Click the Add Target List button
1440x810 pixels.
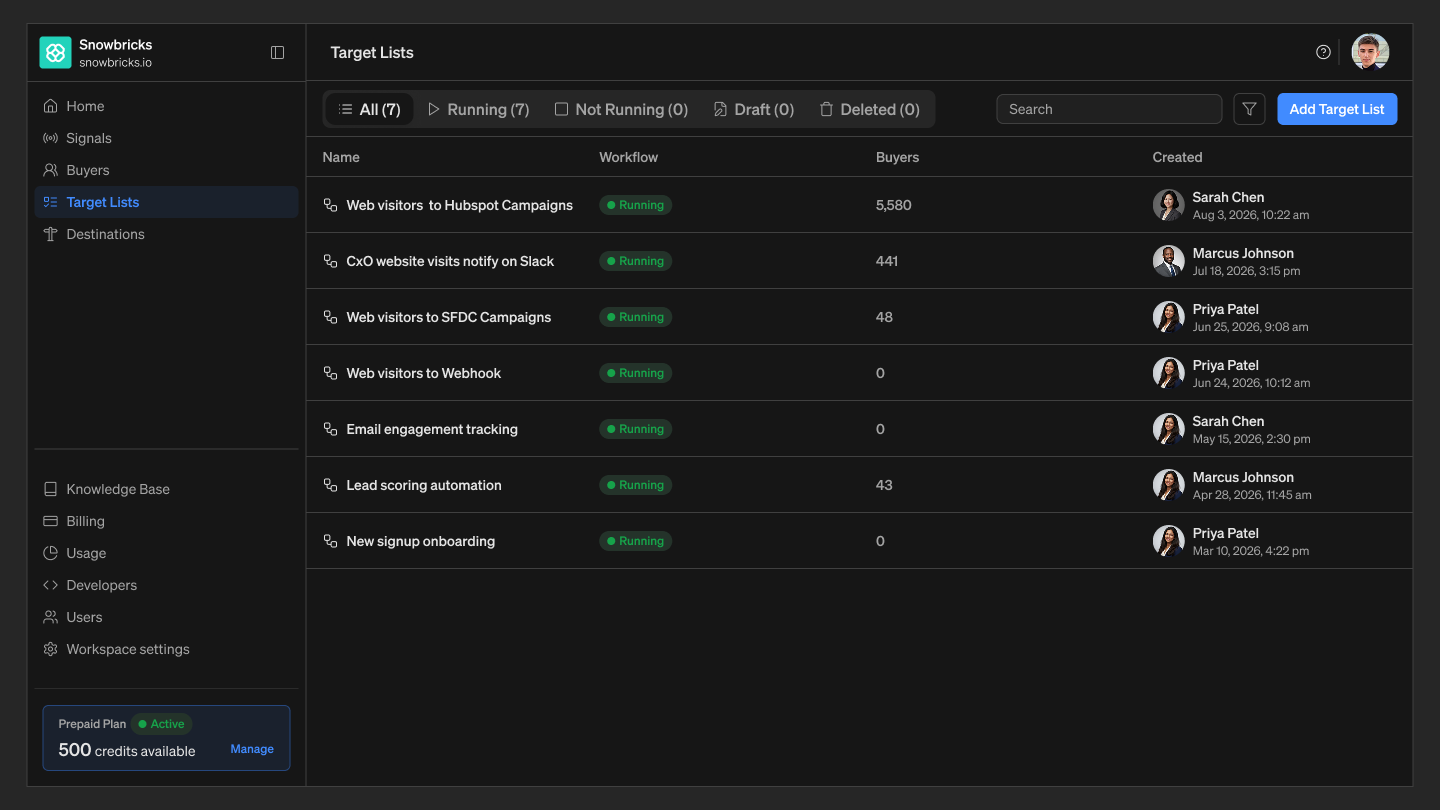coord(1337,109)
